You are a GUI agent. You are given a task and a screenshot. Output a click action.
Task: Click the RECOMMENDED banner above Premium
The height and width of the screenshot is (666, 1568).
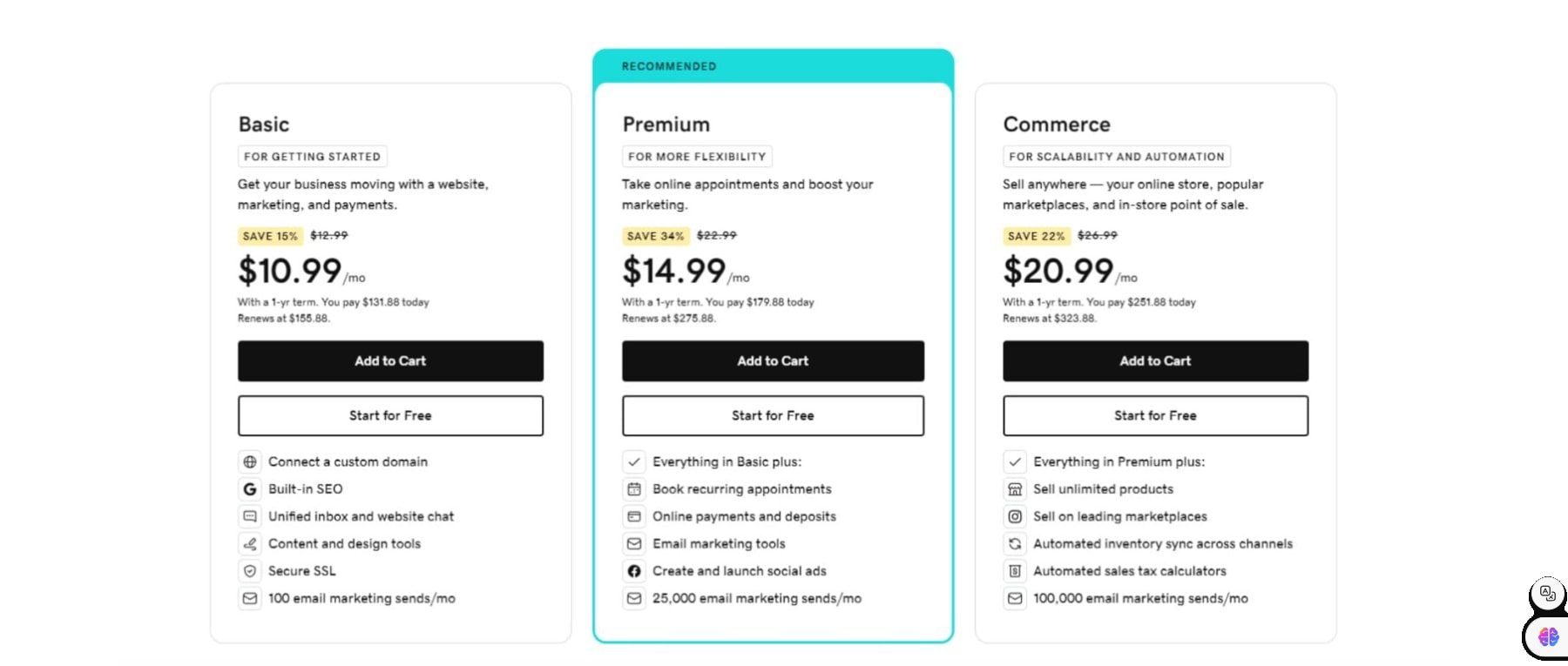click(x=669, y=65)
